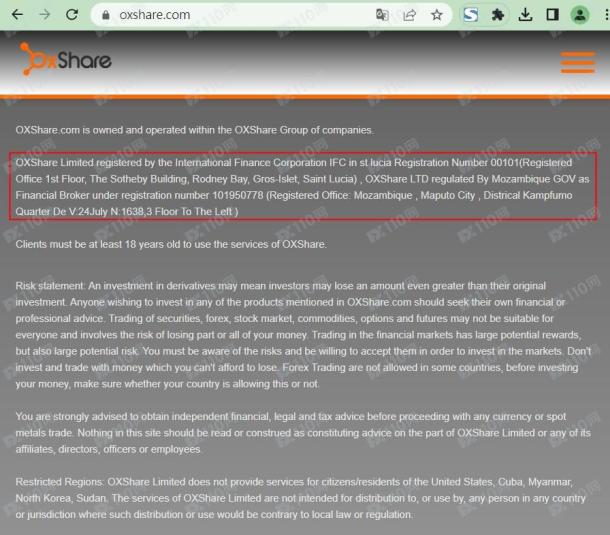Reload the oxshare.com page
Image resolution: width=610 pixels, height=535 pixels.
click(x=72, y=15)
